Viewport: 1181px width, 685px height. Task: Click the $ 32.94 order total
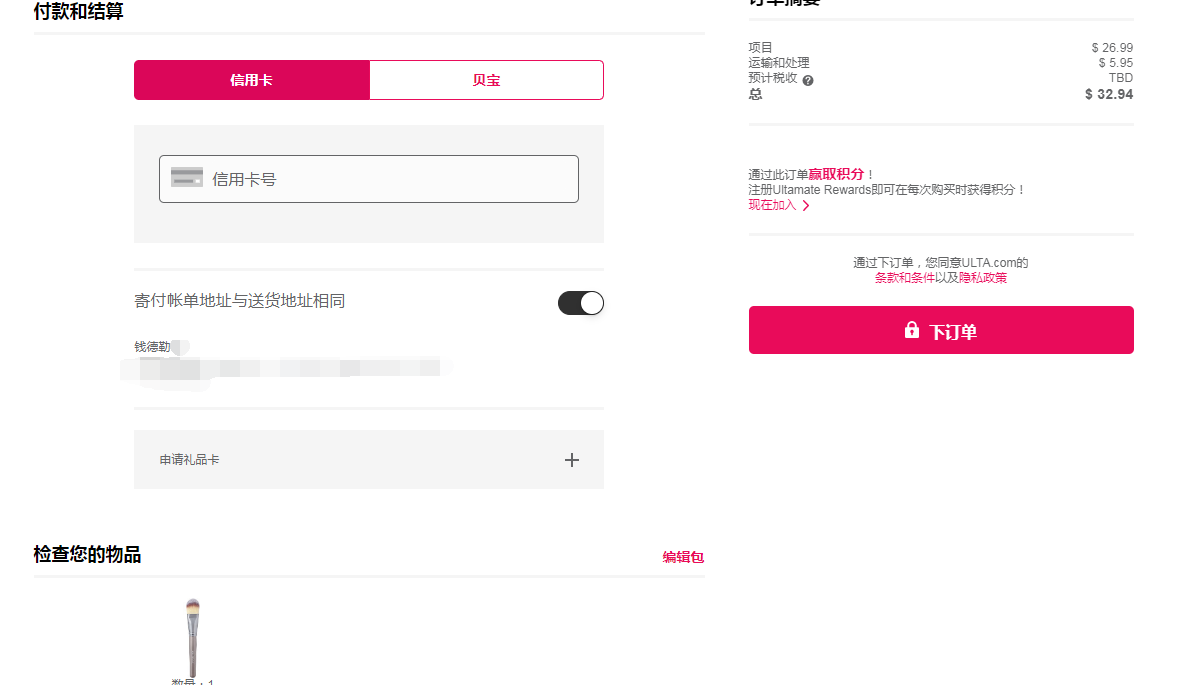click(x=1108, y=94)
